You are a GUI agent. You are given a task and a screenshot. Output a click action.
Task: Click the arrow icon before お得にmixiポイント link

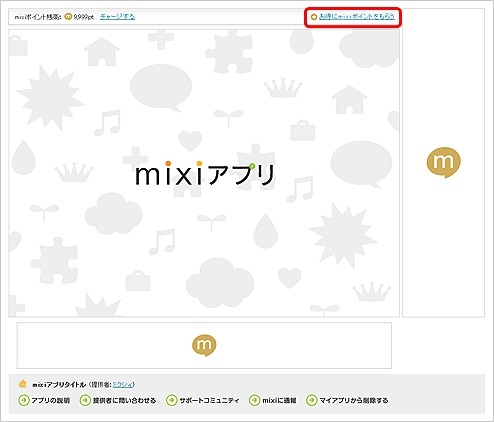pyautogui.click(x=314, y=17)
